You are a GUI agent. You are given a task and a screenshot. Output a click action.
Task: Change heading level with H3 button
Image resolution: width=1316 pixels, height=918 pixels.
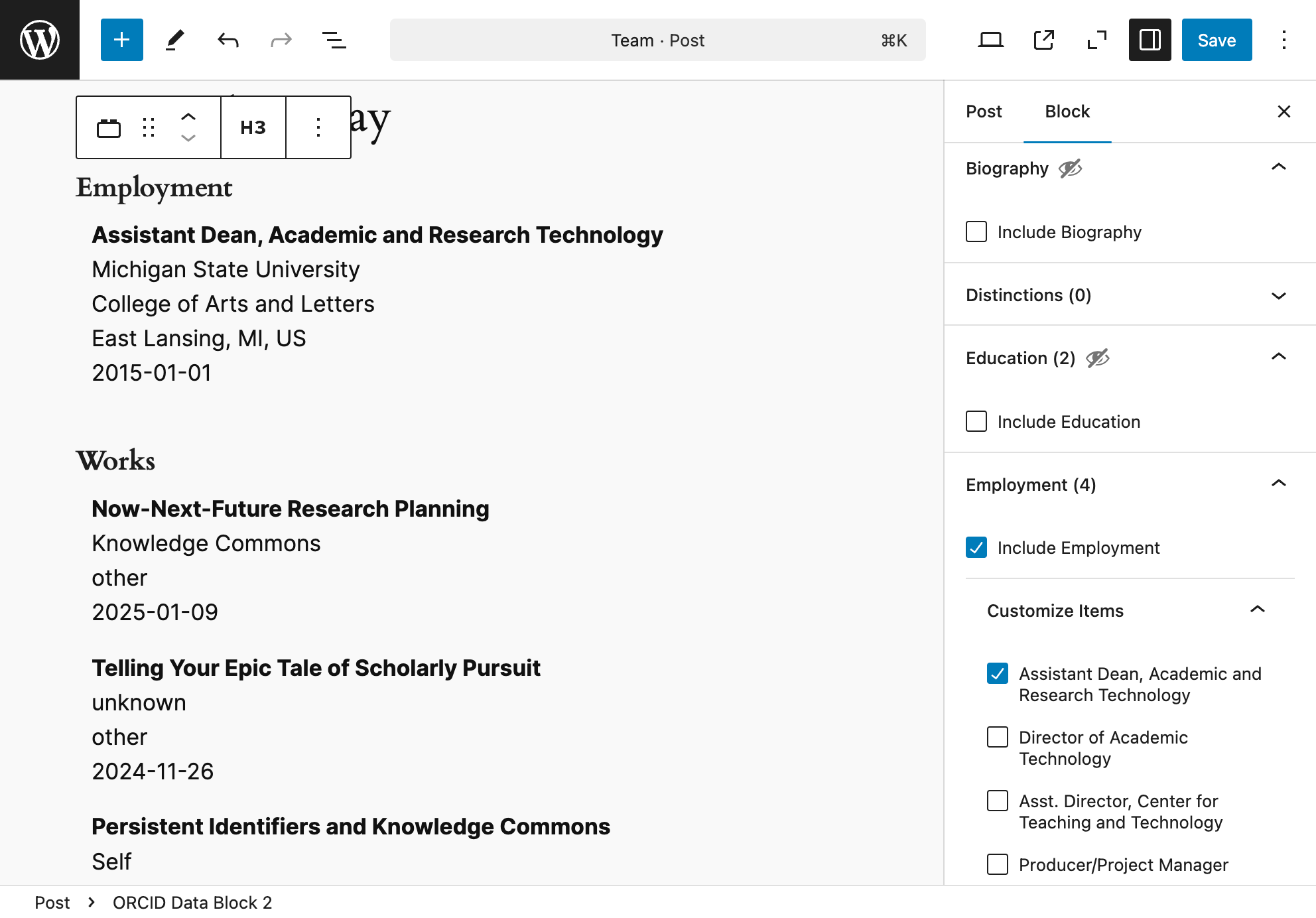pyautogui.click(x=253, y=127)
